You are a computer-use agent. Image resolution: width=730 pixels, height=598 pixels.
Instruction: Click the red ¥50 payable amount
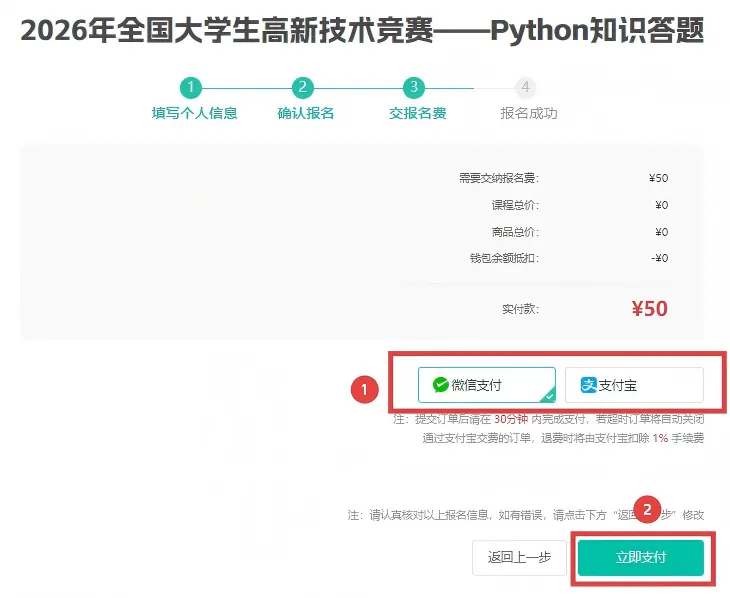tap(649, 308)
